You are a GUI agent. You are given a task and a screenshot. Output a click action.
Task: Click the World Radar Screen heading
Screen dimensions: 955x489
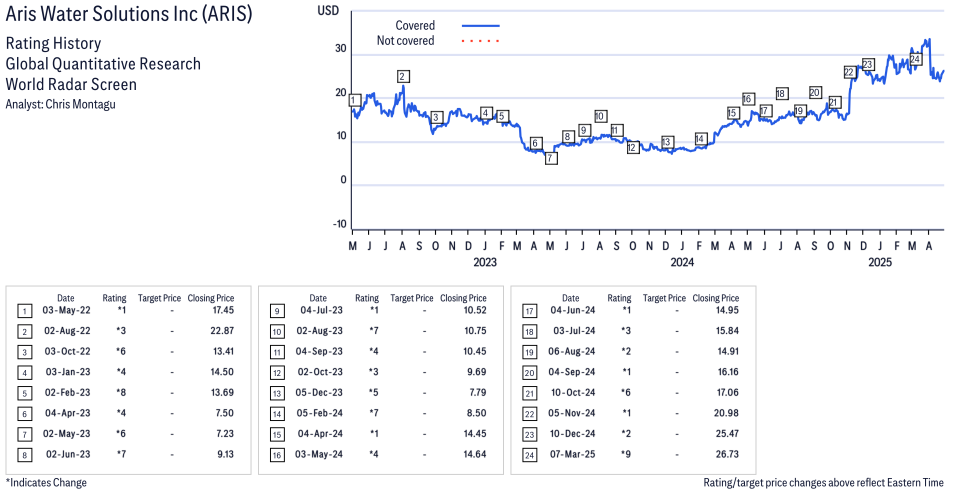click(71, 84)
